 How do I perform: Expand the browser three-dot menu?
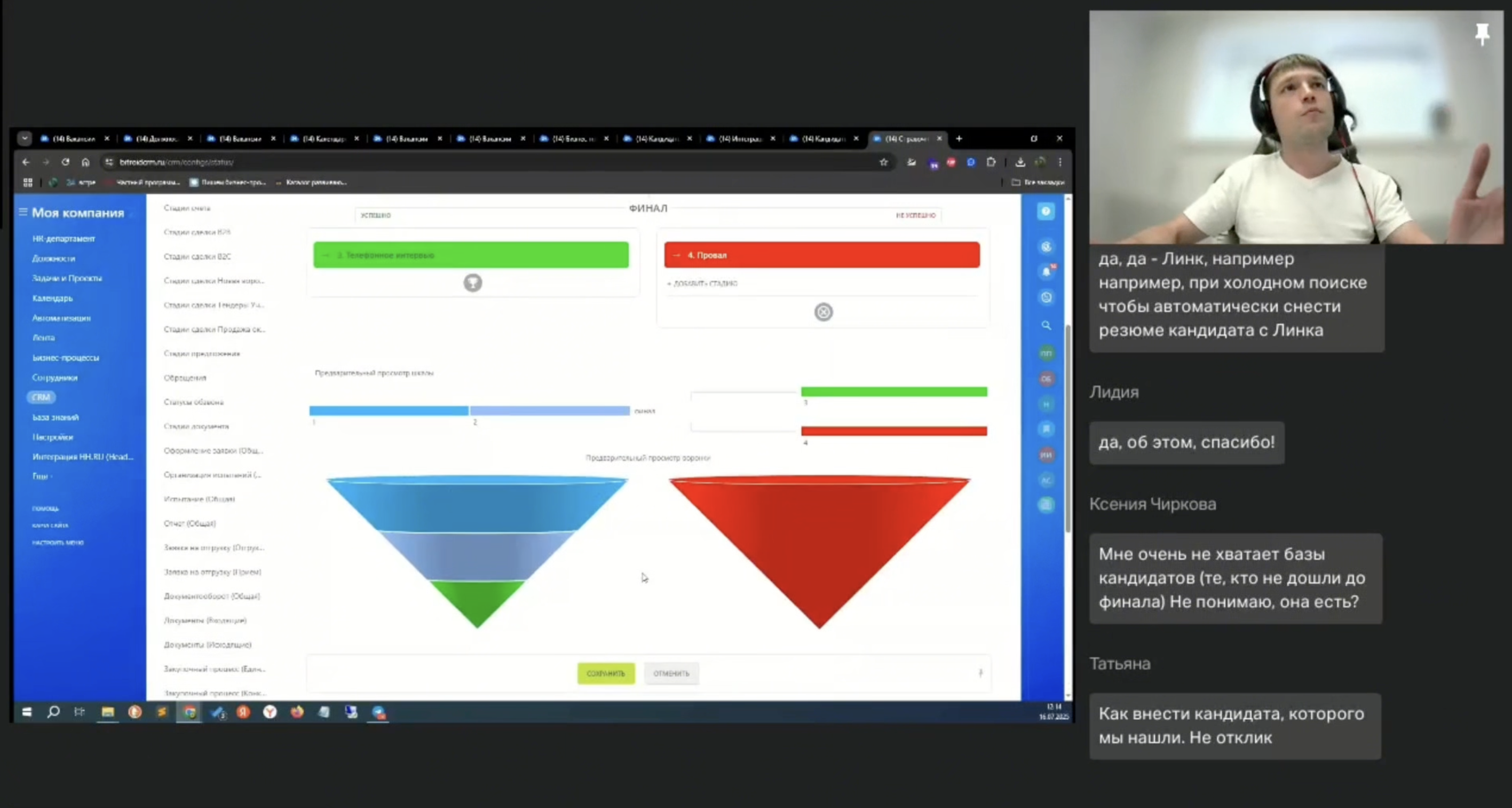click(x=1060, y=162)
